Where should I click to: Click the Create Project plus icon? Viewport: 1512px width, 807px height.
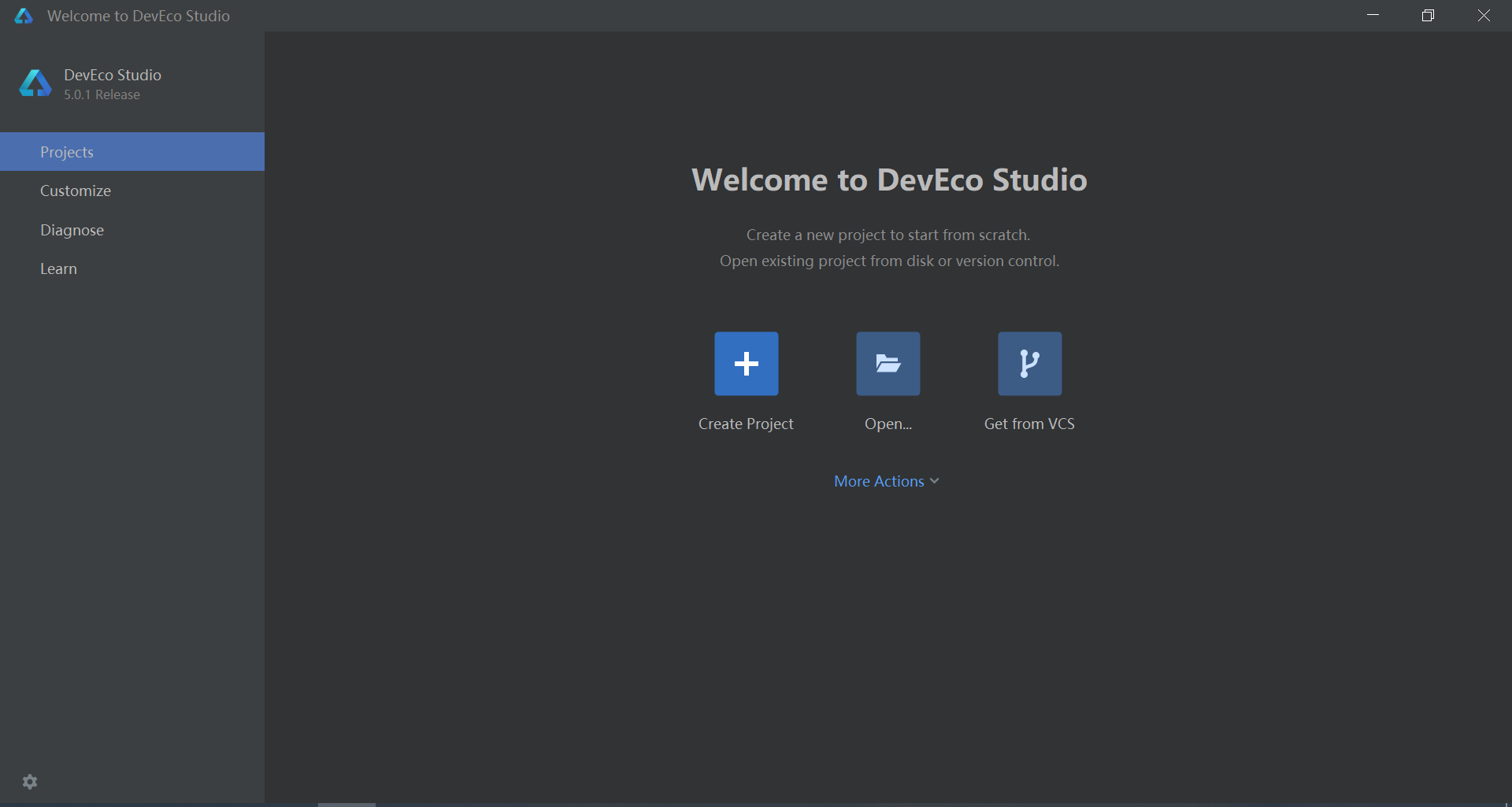click(746, 364)
